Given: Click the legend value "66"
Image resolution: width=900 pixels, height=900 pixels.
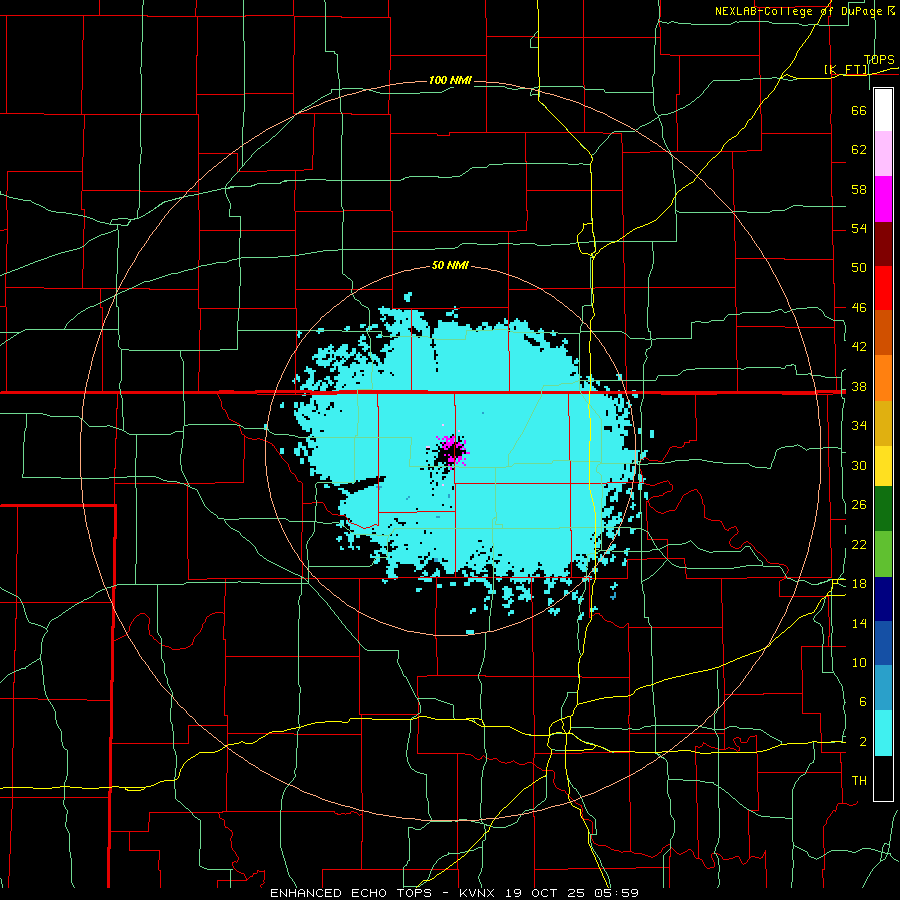Looking at the screenshot, I should 859,110.
